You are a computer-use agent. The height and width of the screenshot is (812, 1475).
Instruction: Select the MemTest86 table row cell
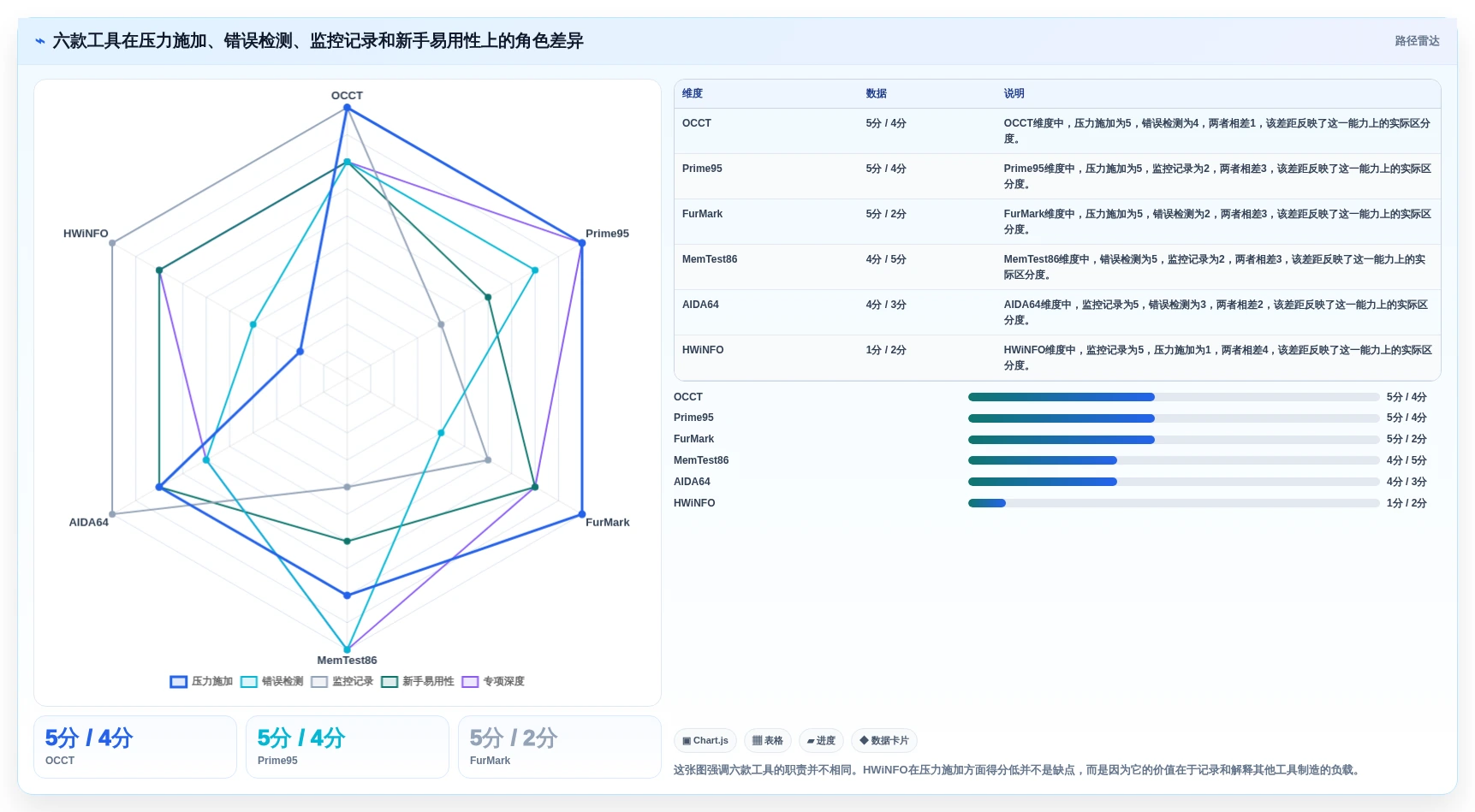click(x=710, y=259)
